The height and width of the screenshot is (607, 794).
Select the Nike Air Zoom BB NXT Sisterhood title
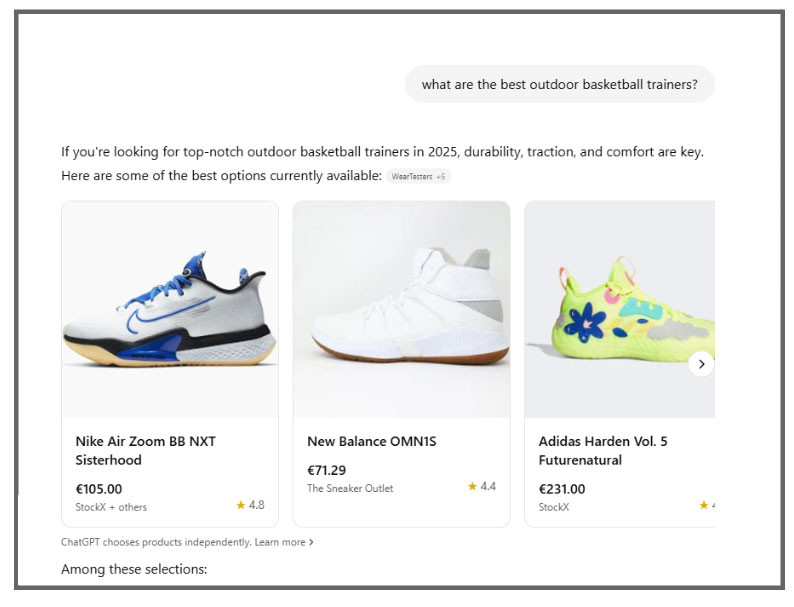(x=146, y=451)
